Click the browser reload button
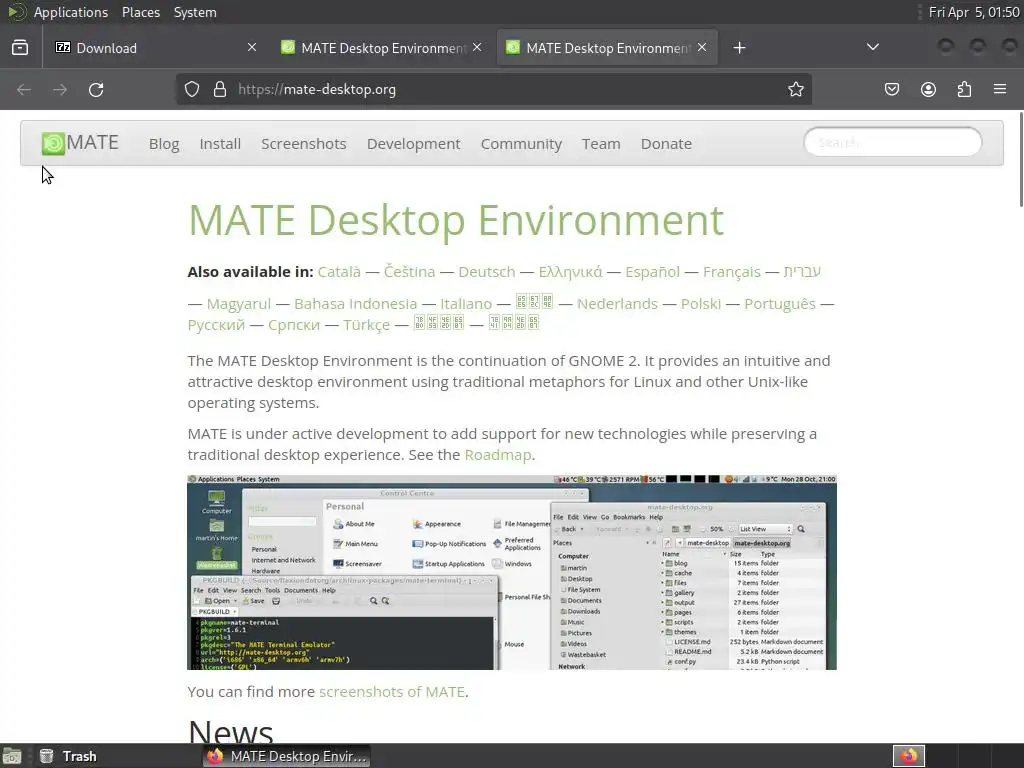Image resolution: width=1024 pixels, height=768 pixels. coord(96,89)
